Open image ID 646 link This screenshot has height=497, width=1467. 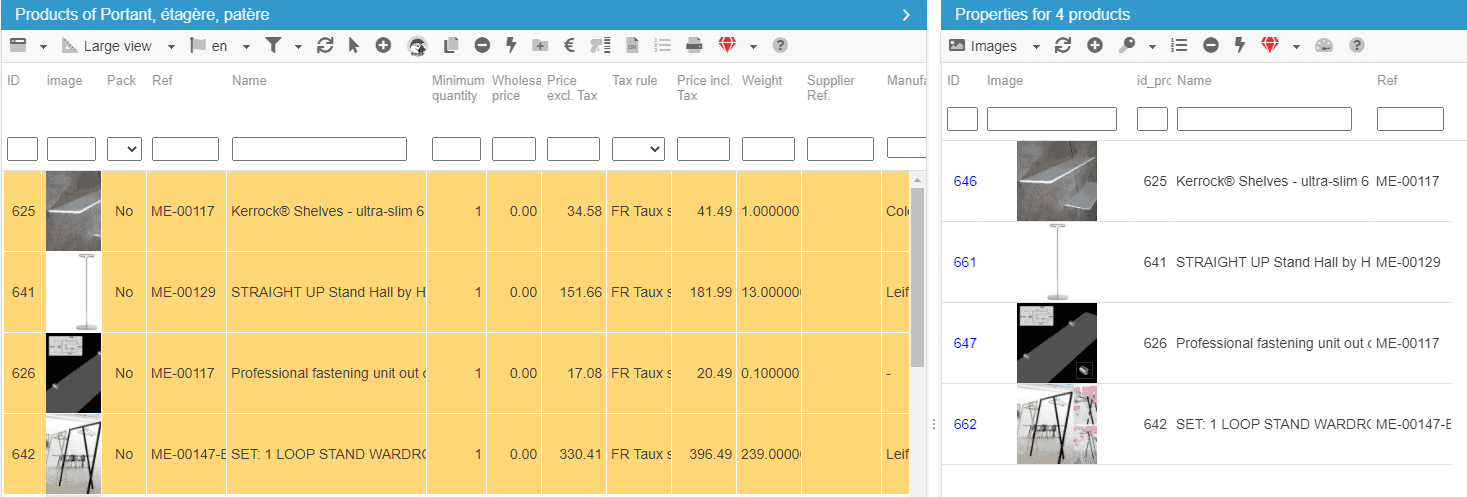point(965,181)
